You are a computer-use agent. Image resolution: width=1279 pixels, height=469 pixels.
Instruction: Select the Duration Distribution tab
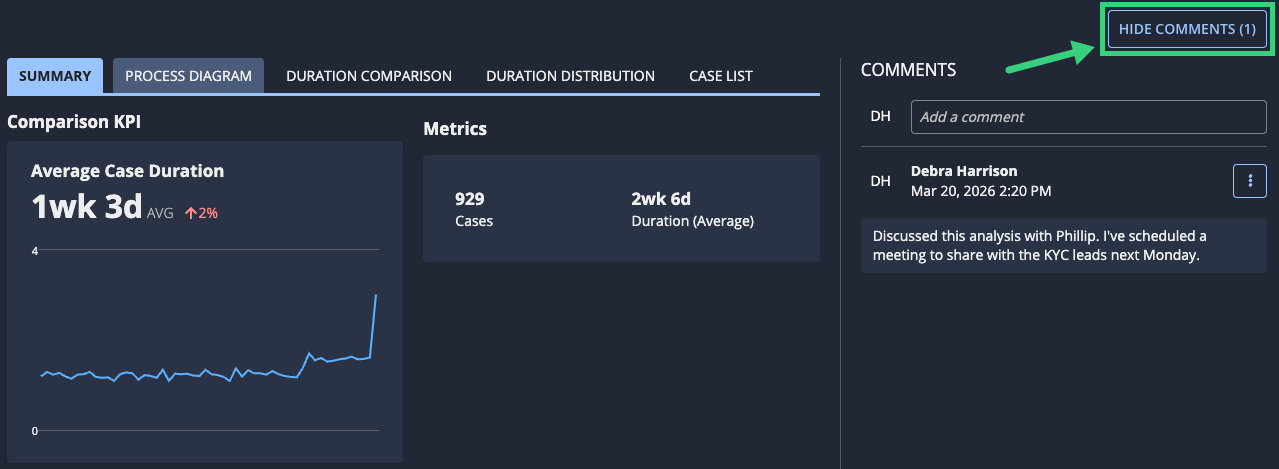point(570,76)
